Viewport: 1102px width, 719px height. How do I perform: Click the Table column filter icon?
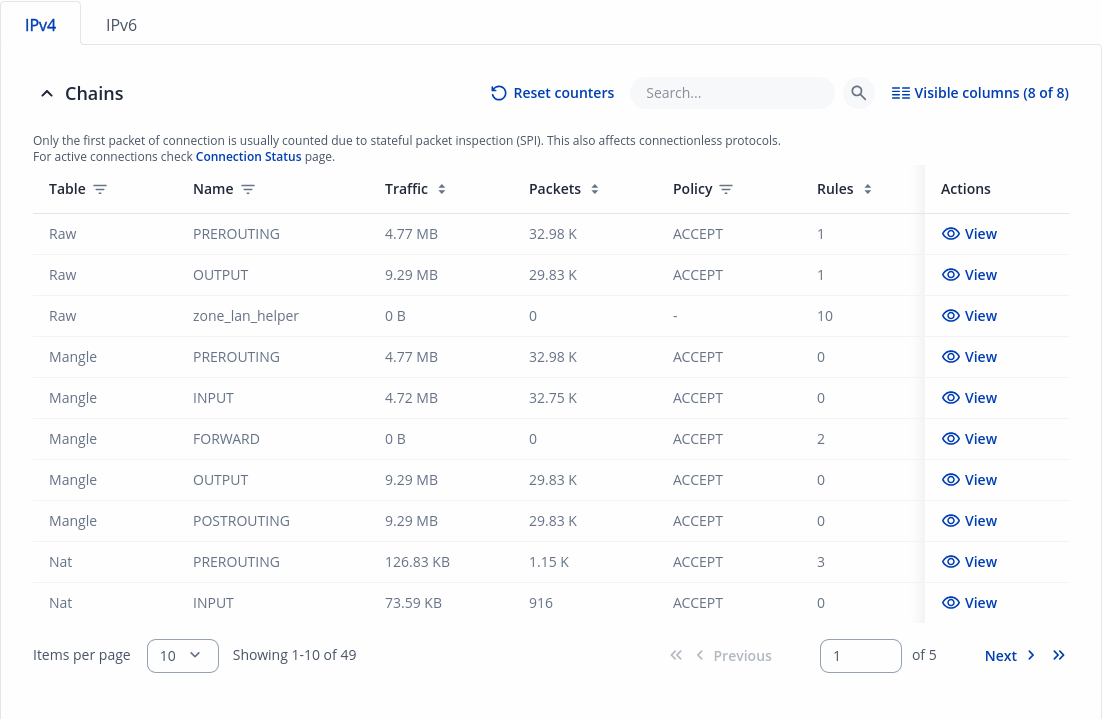click(100, 189)
